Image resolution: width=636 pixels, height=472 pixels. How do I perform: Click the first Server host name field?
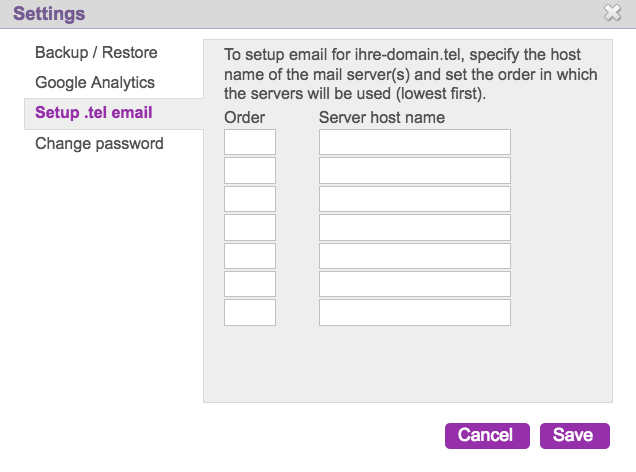pyautogui.click(x=415, y=142)
